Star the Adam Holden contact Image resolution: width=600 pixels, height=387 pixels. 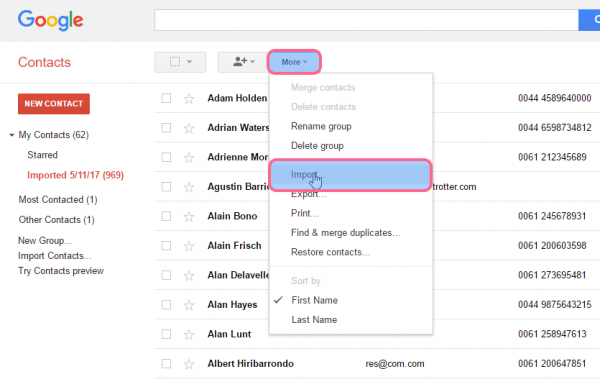tap(189, 99)
